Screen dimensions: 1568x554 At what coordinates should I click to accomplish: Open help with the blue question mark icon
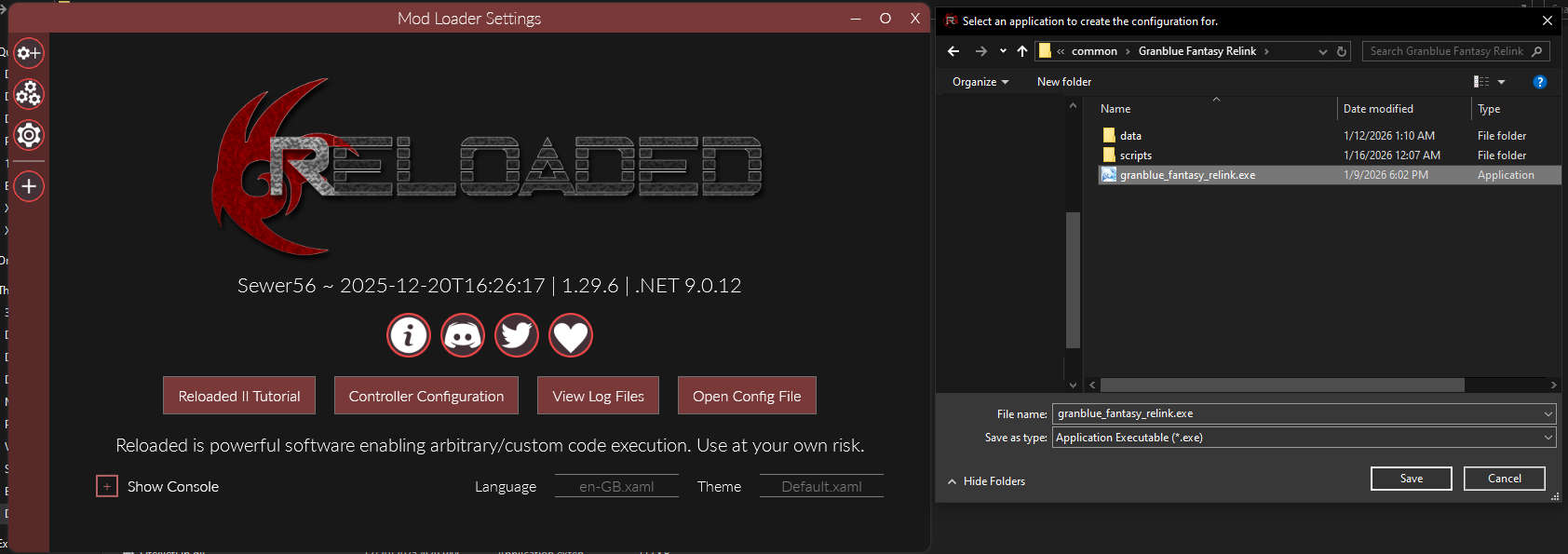(1540, 82)
